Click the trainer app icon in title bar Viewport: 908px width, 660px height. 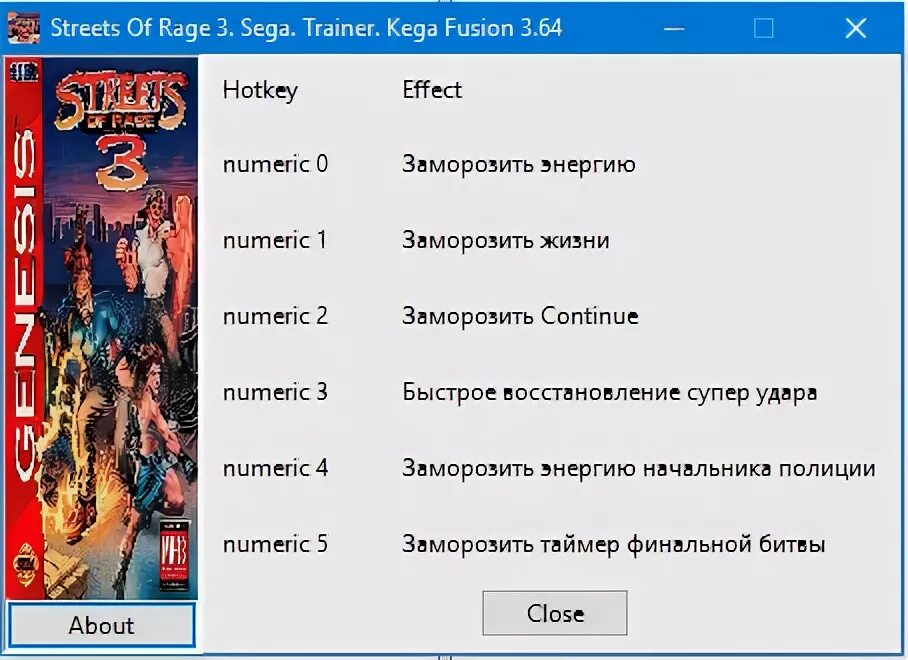tap(24, 28)
